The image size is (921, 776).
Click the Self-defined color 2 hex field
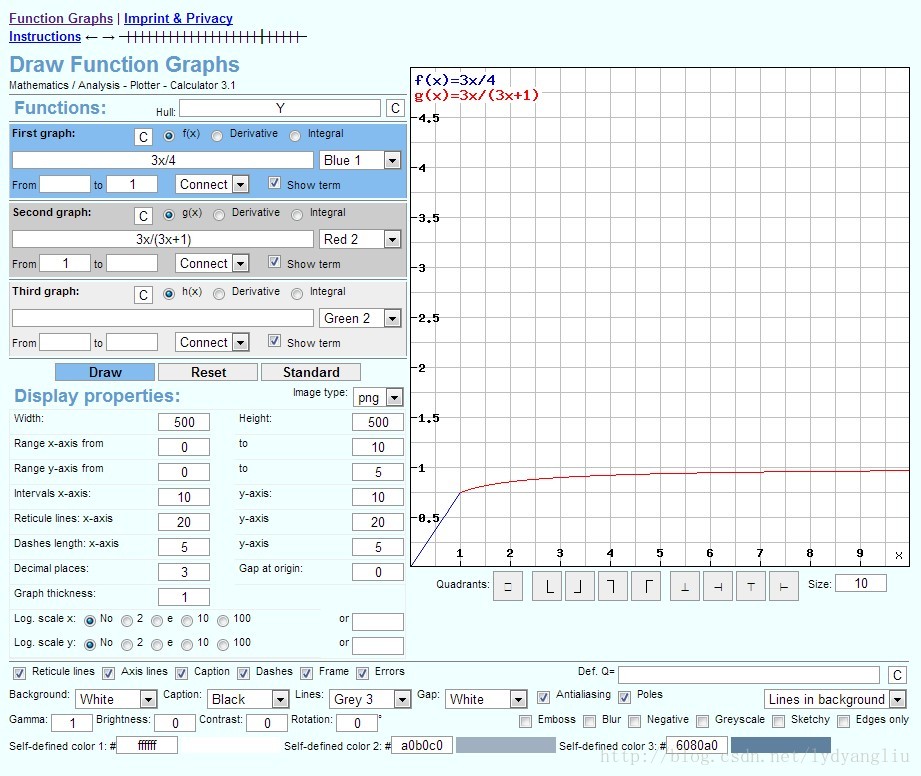point(422,745)
